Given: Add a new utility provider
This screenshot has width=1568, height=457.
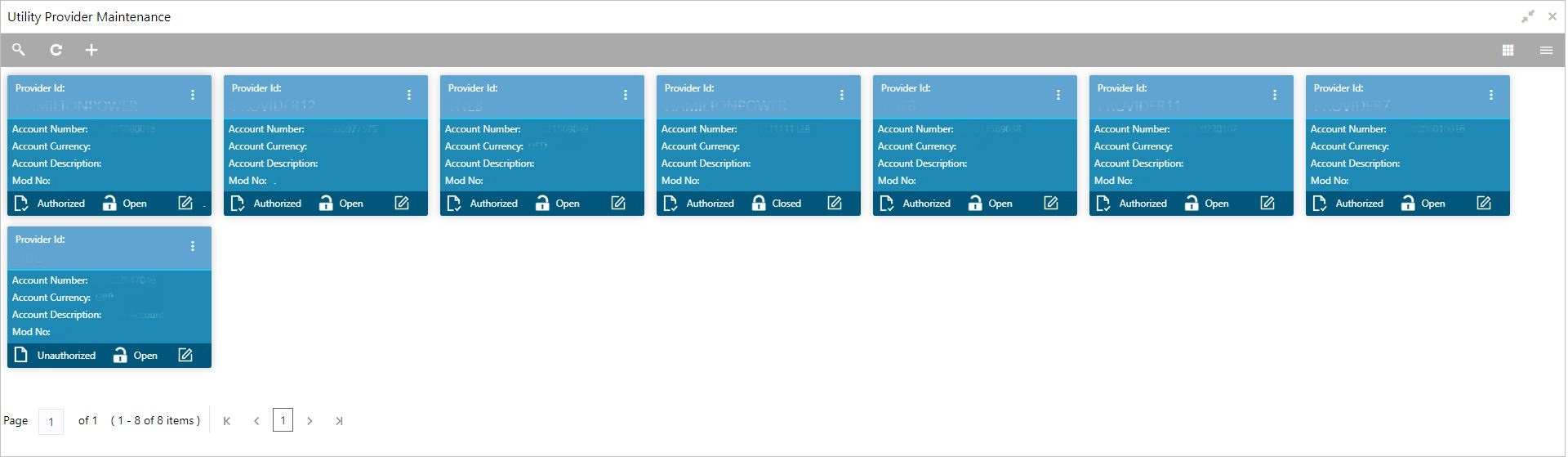Looking at the screenshot, I should tap(91, 50).
